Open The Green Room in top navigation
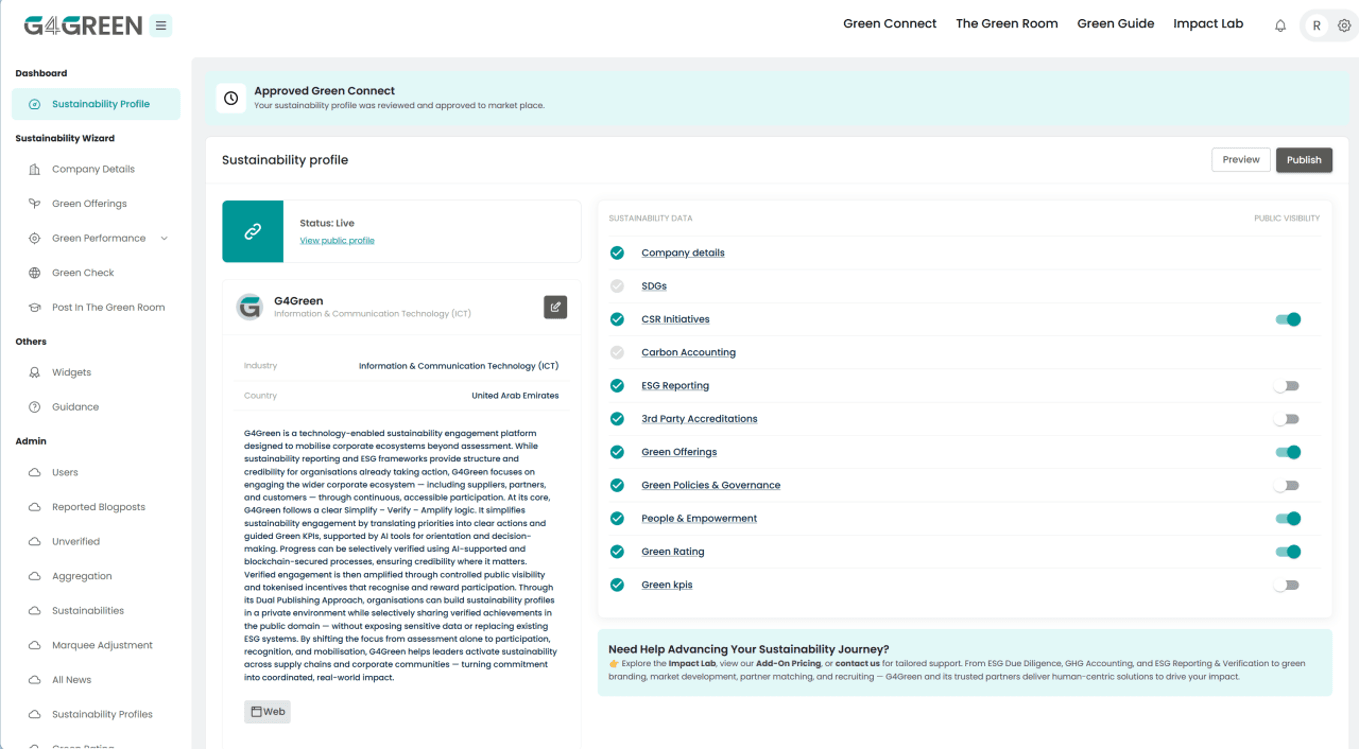This screenshot has width=1359, height=750. click(1007, 24)
